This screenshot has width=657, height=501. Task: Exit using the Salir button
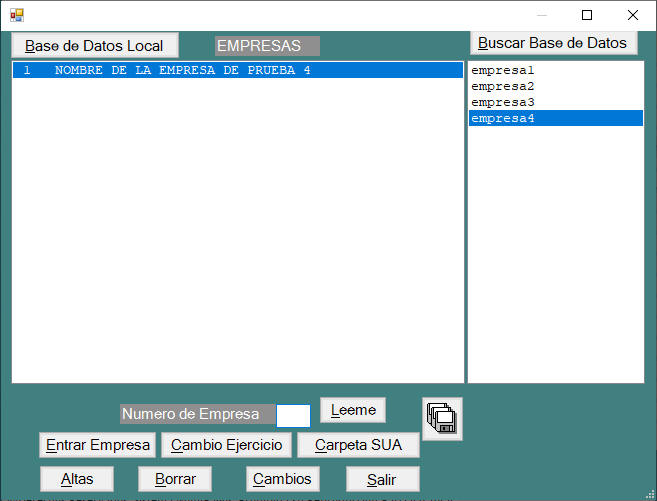pos(382,479)
